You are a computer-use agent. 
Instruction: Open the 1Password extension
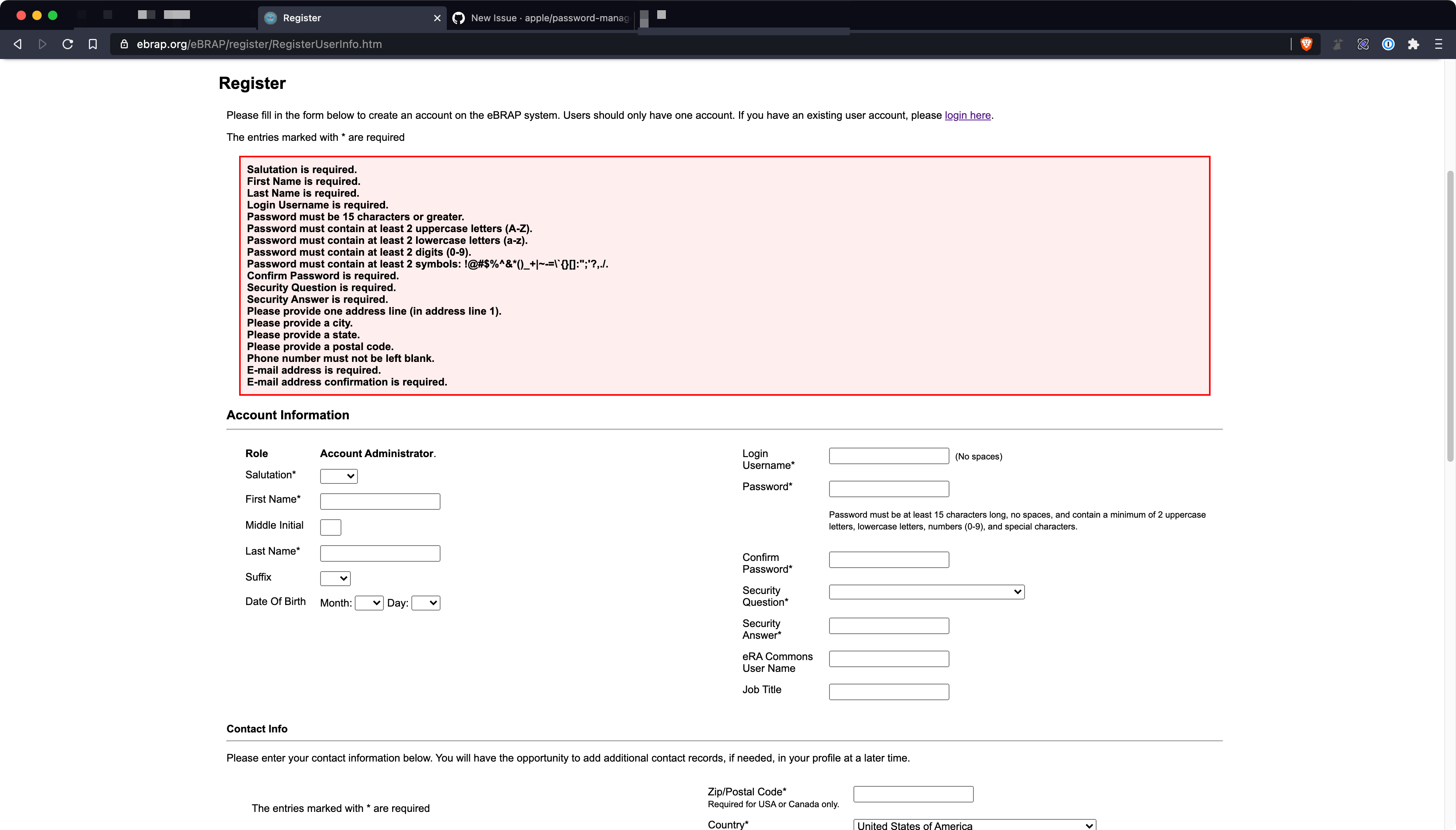point(1388,44)
